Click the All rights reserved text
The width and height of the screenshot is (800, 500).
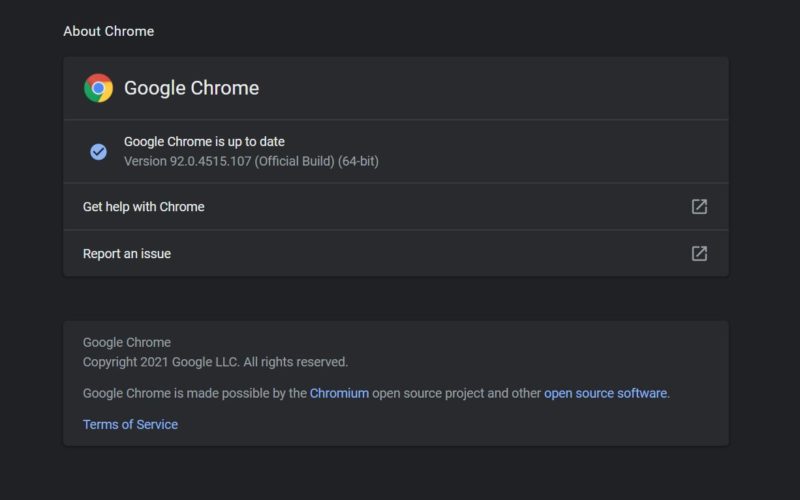coord(295,362)
